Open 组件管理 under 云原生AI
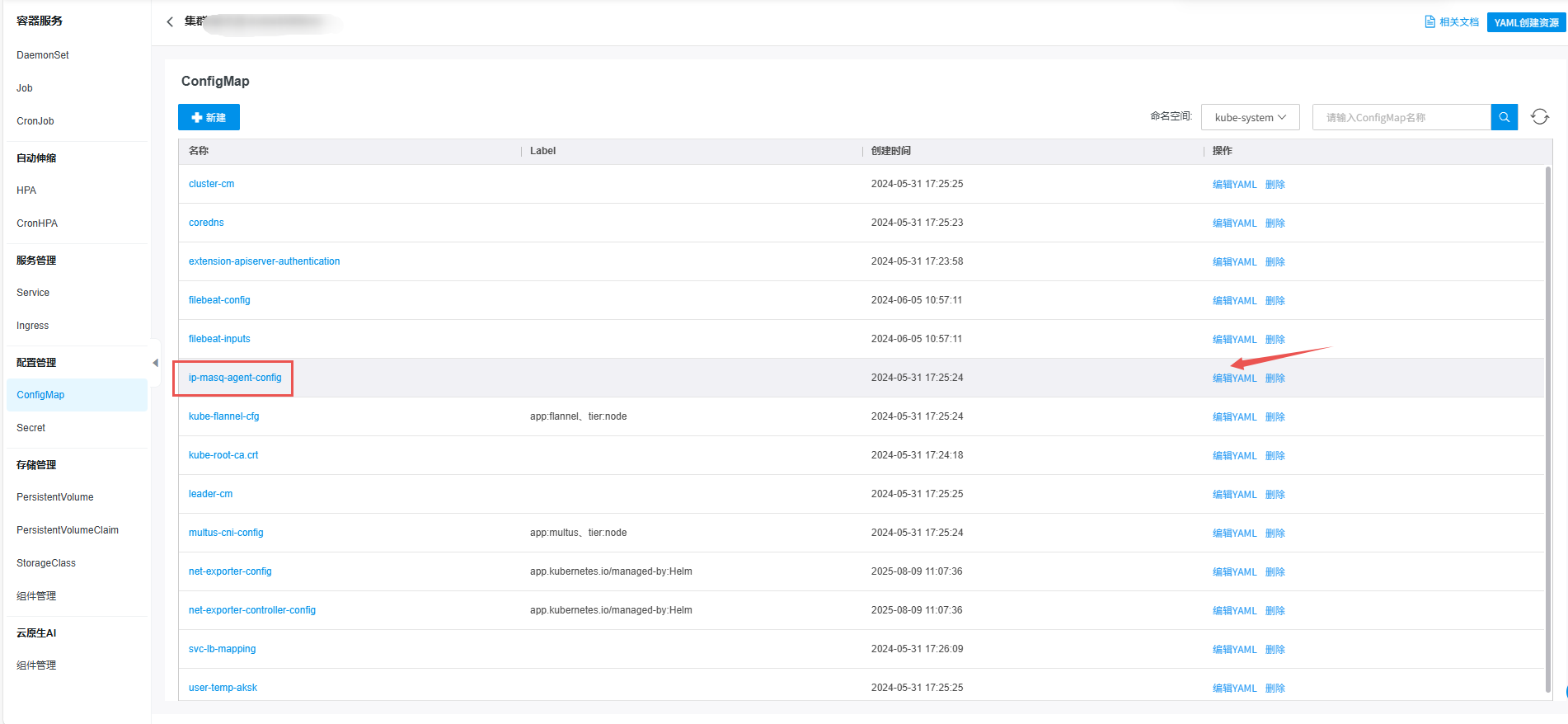The image size is (1568, 724). pos(36,665)
